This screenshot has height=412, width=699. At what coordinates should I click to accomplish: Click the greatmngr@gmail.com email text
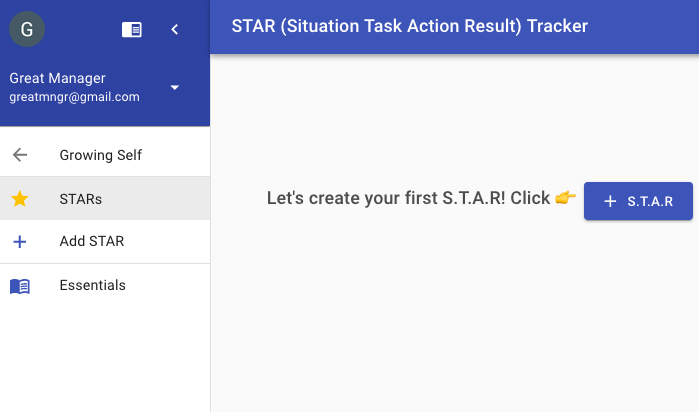coord(74,97)
